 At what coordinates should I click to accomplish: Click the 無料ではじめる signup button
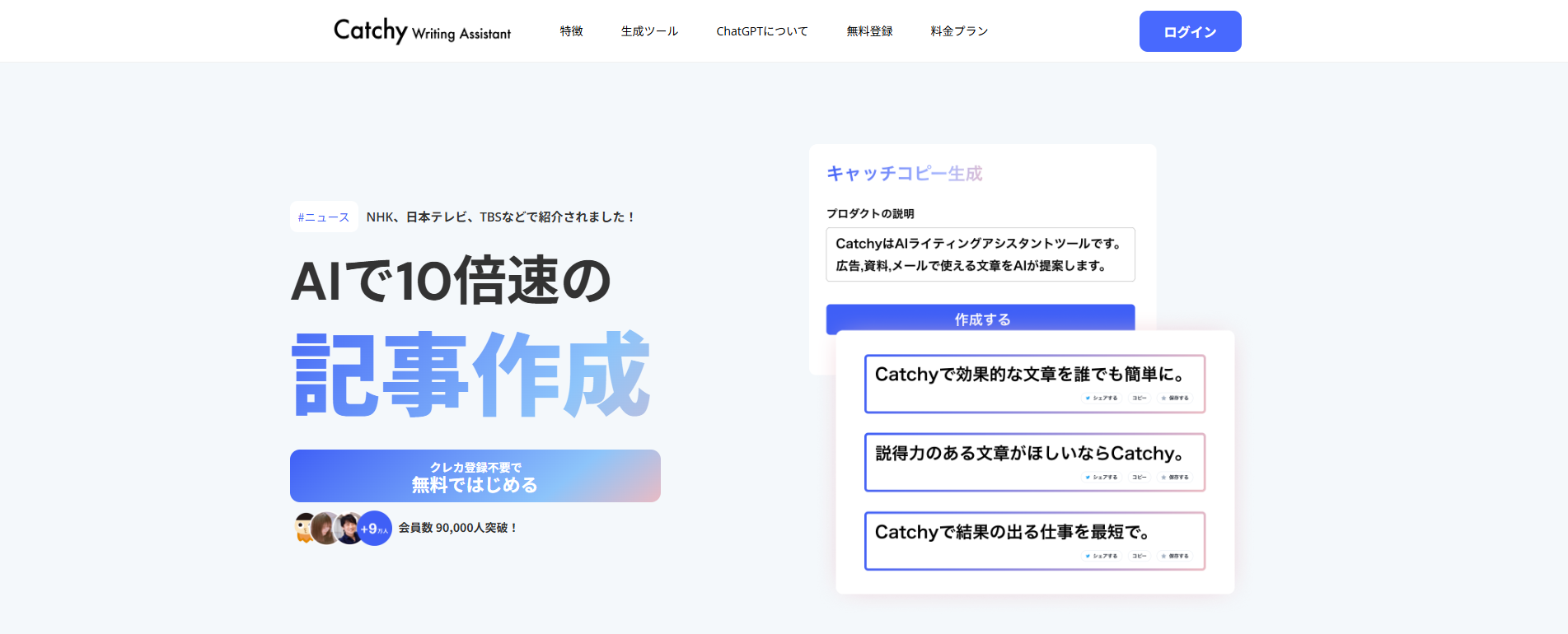(x=475, y=476)
